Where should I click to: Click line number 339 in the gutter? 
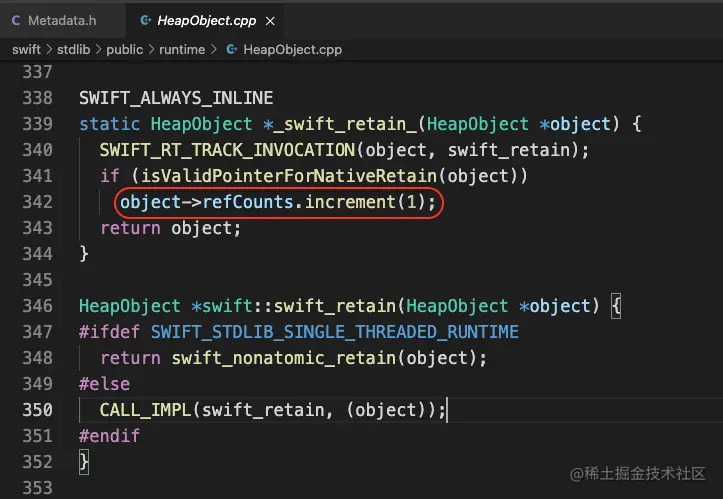pyautogui.click(x=38, y=124)
